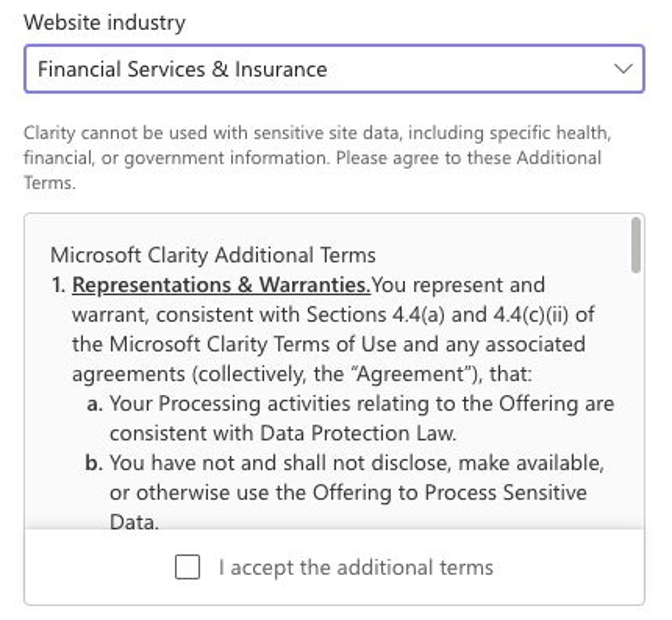Click the "I accept the additional terms" label
Image resolution: width=672 pixels, height=620 pixels.
[356, 568]
